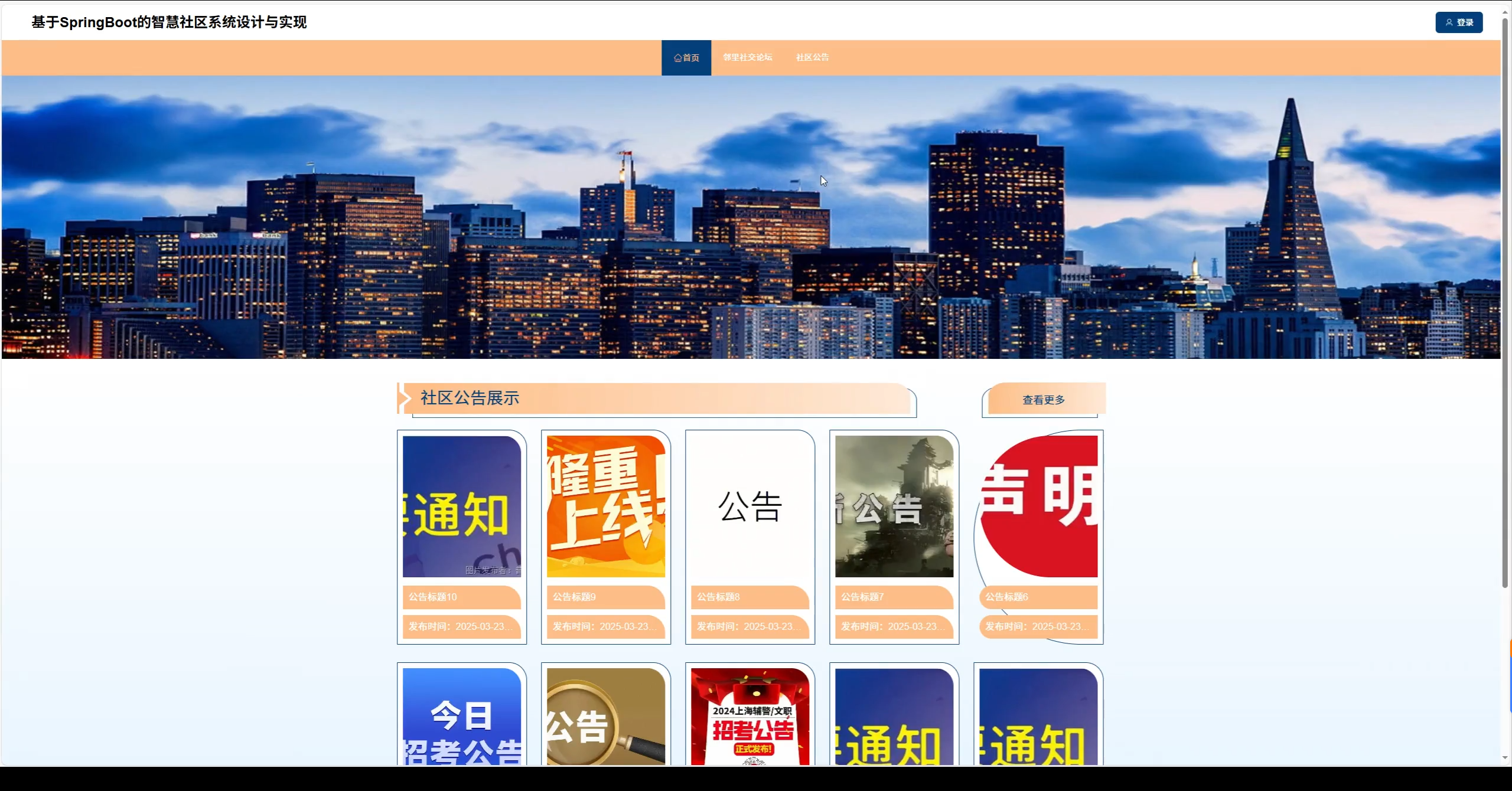Click the red circle 公告标题6 image
This screenshot has width=1512, height=791.
click(x=1038, y=506)
